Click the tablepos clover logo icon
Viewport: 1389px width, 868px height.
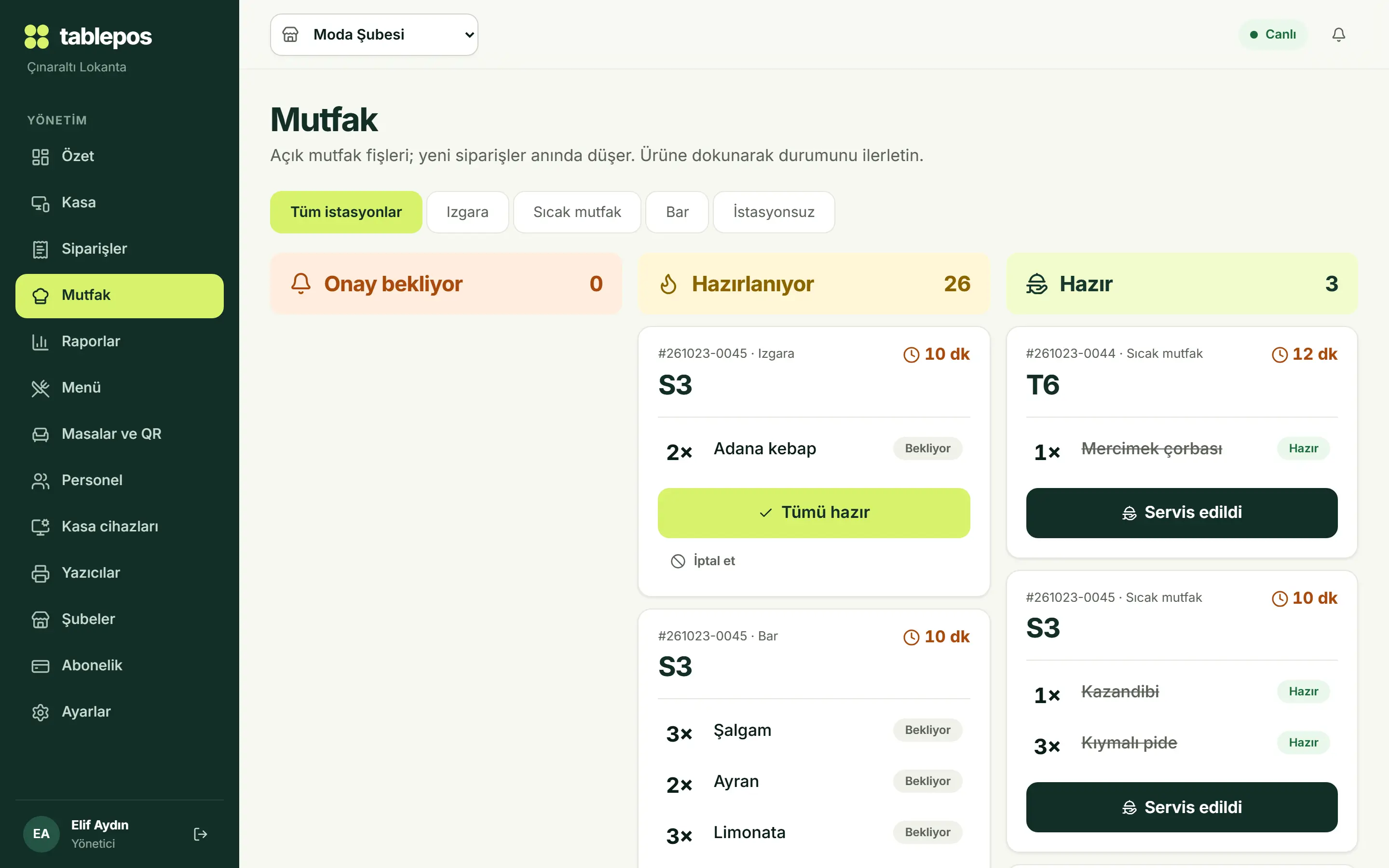(x=37, y=37)
